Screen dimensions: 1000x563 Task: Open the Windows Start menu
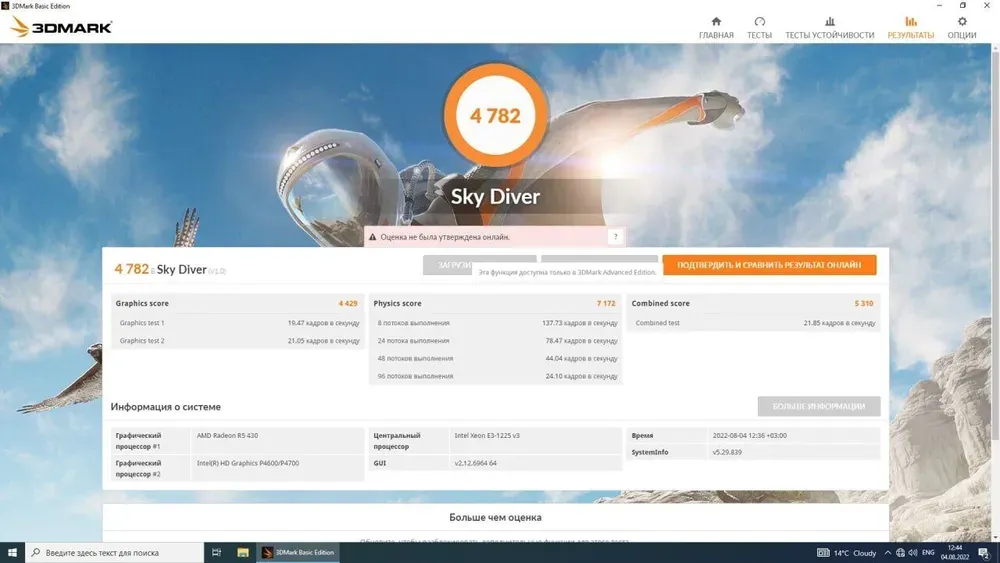tap(13, 552)
